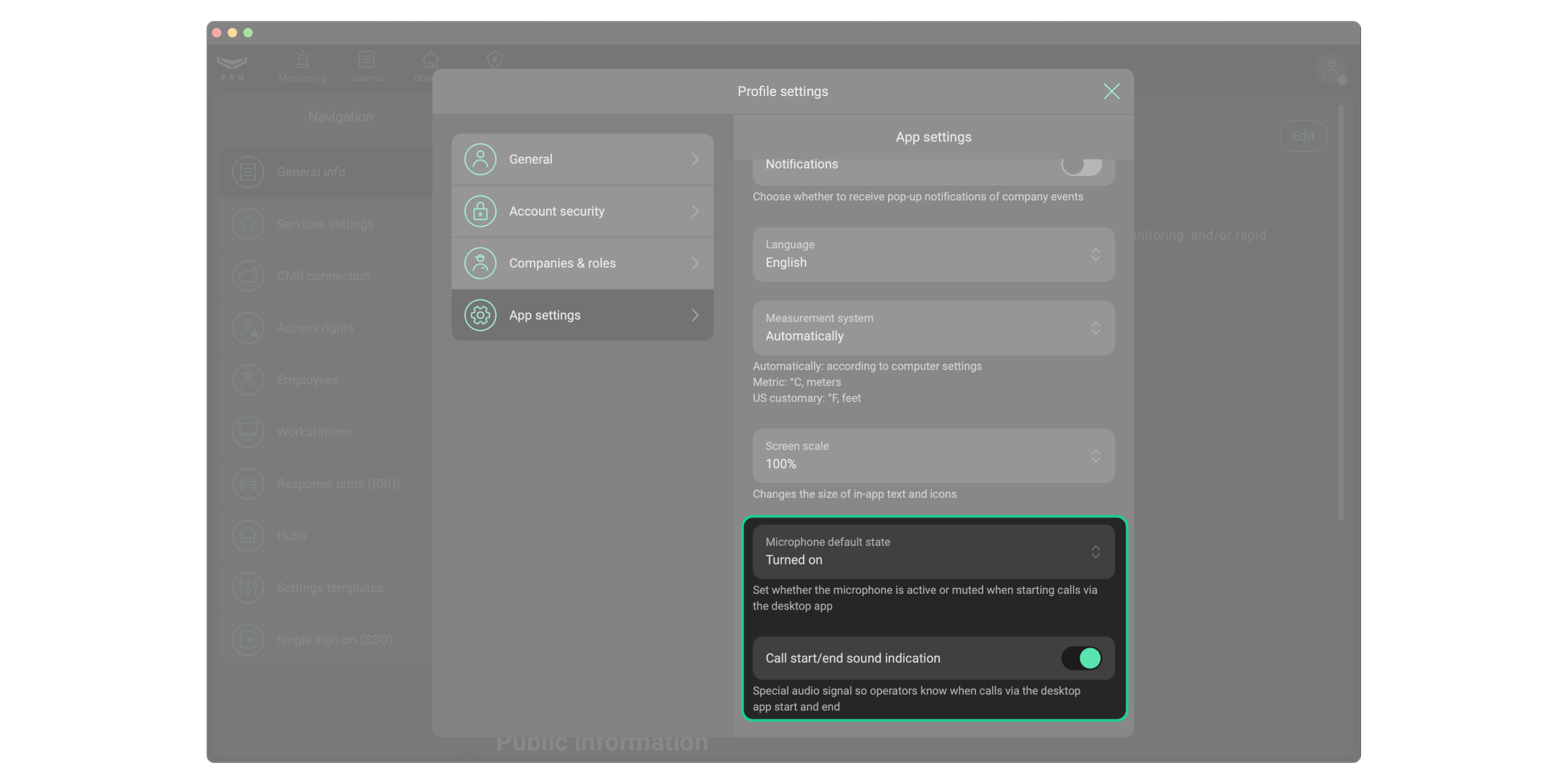Screen dimensions: 1568x784
Task: Open the Microphone default state dropdown
Action: click(x=934, y=551)
